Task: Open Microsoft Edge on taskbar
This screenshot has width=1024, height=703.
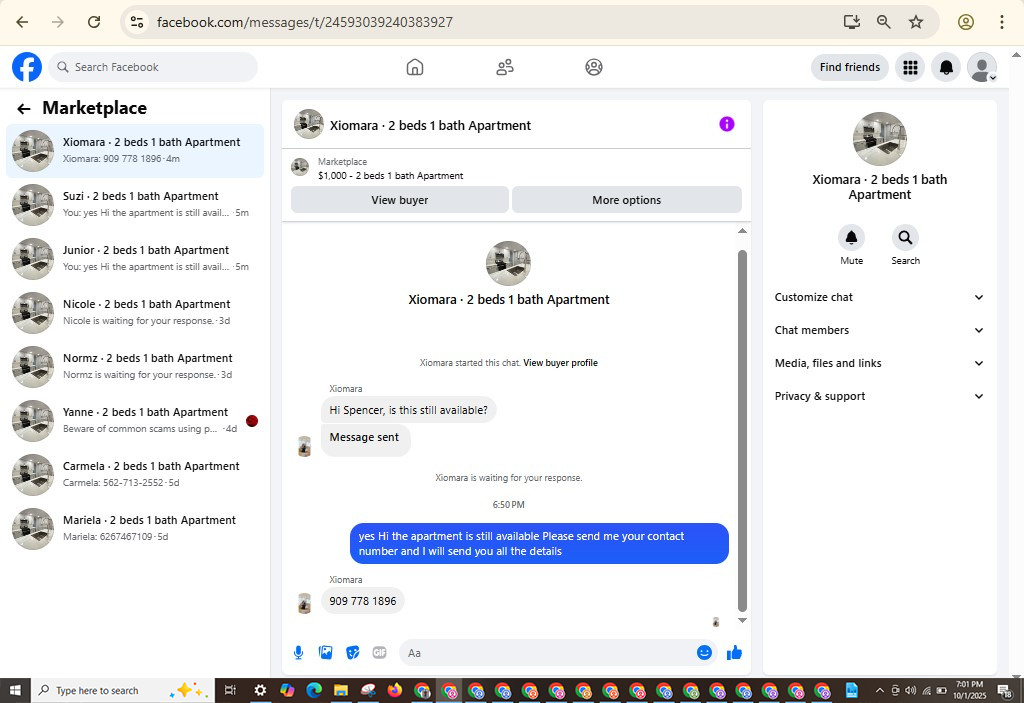Action: tap(314, 690)
